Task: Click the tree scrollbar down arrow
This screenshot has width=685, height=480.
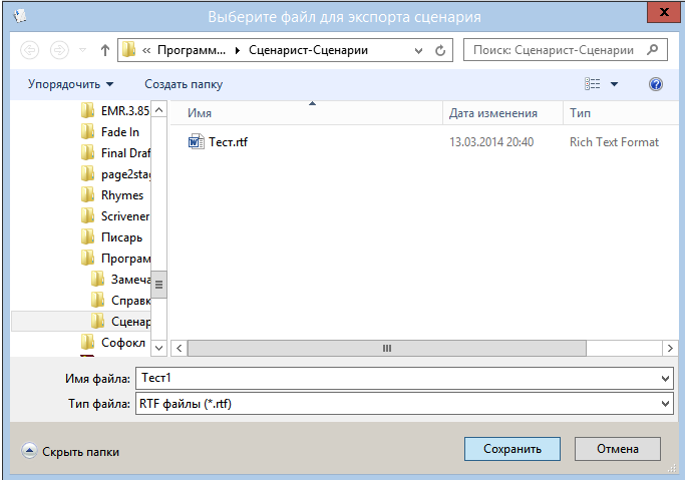Action: tap(159, 348)
